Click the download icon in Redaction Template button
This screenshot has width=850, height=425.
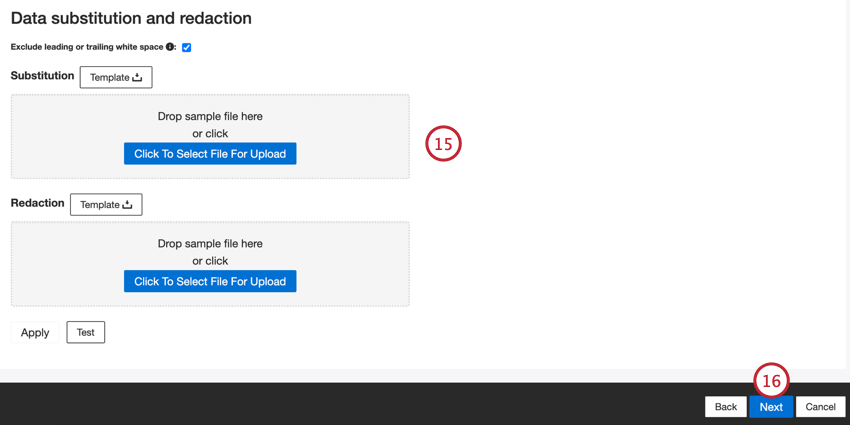pos(127,205)
